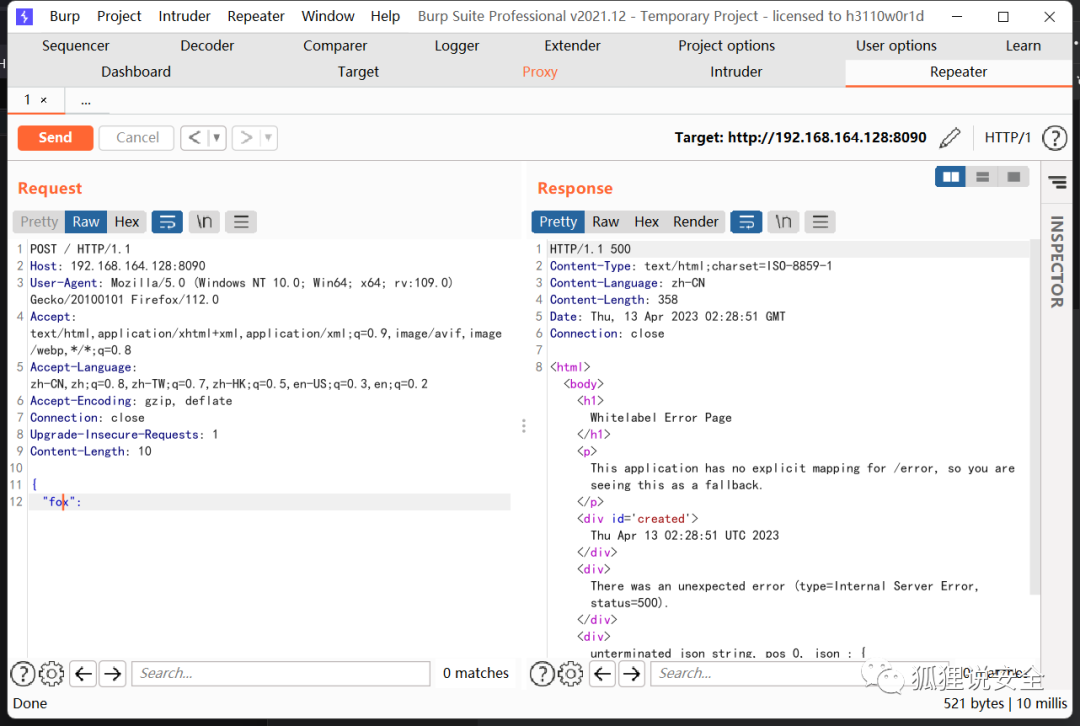This screenshot has width=1080, height=726.
Task: Select the Pretty view in Request
Action: pyautogui.click(x=39, y=222)
